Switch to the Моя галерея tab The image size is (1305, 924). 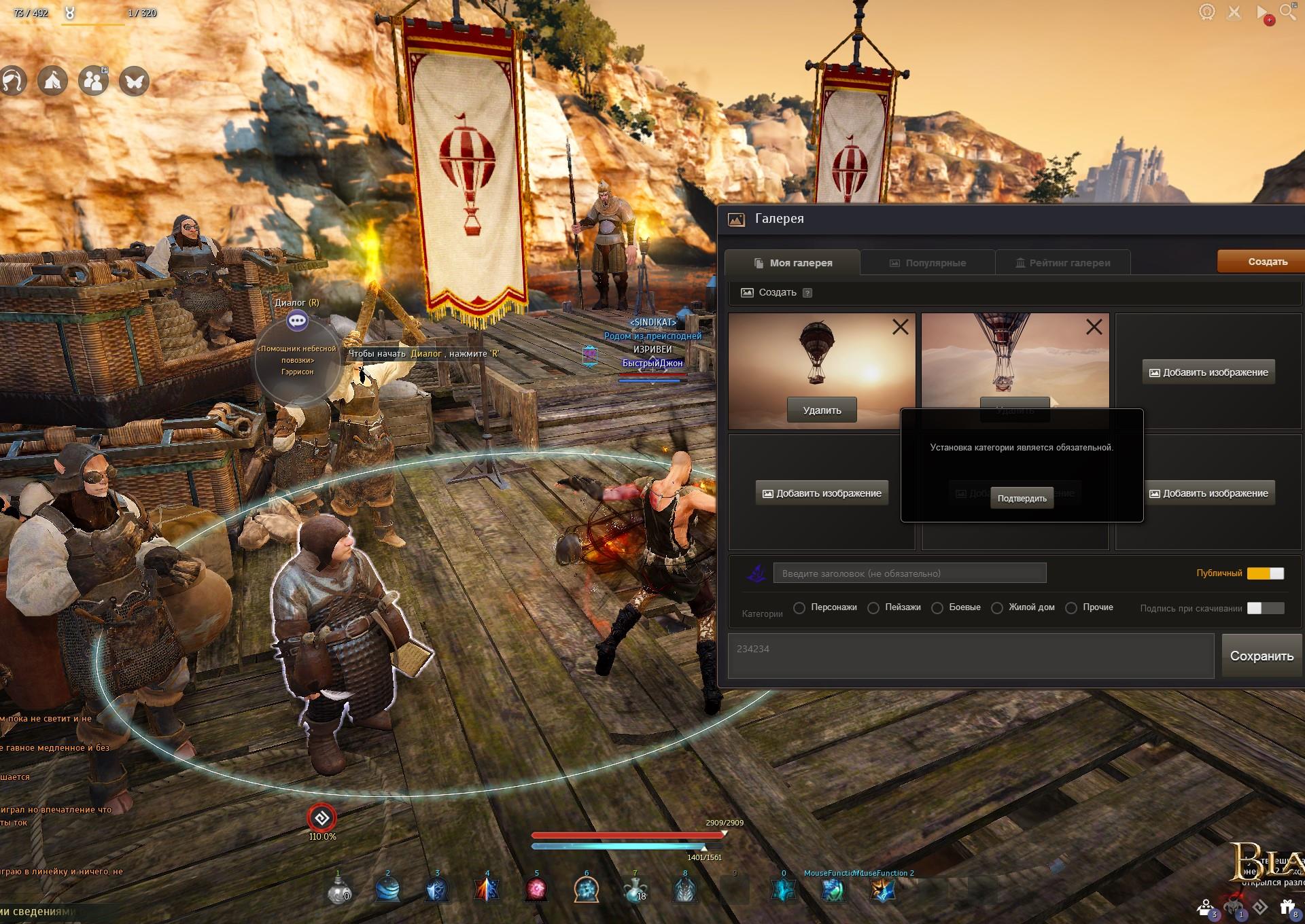793,262
